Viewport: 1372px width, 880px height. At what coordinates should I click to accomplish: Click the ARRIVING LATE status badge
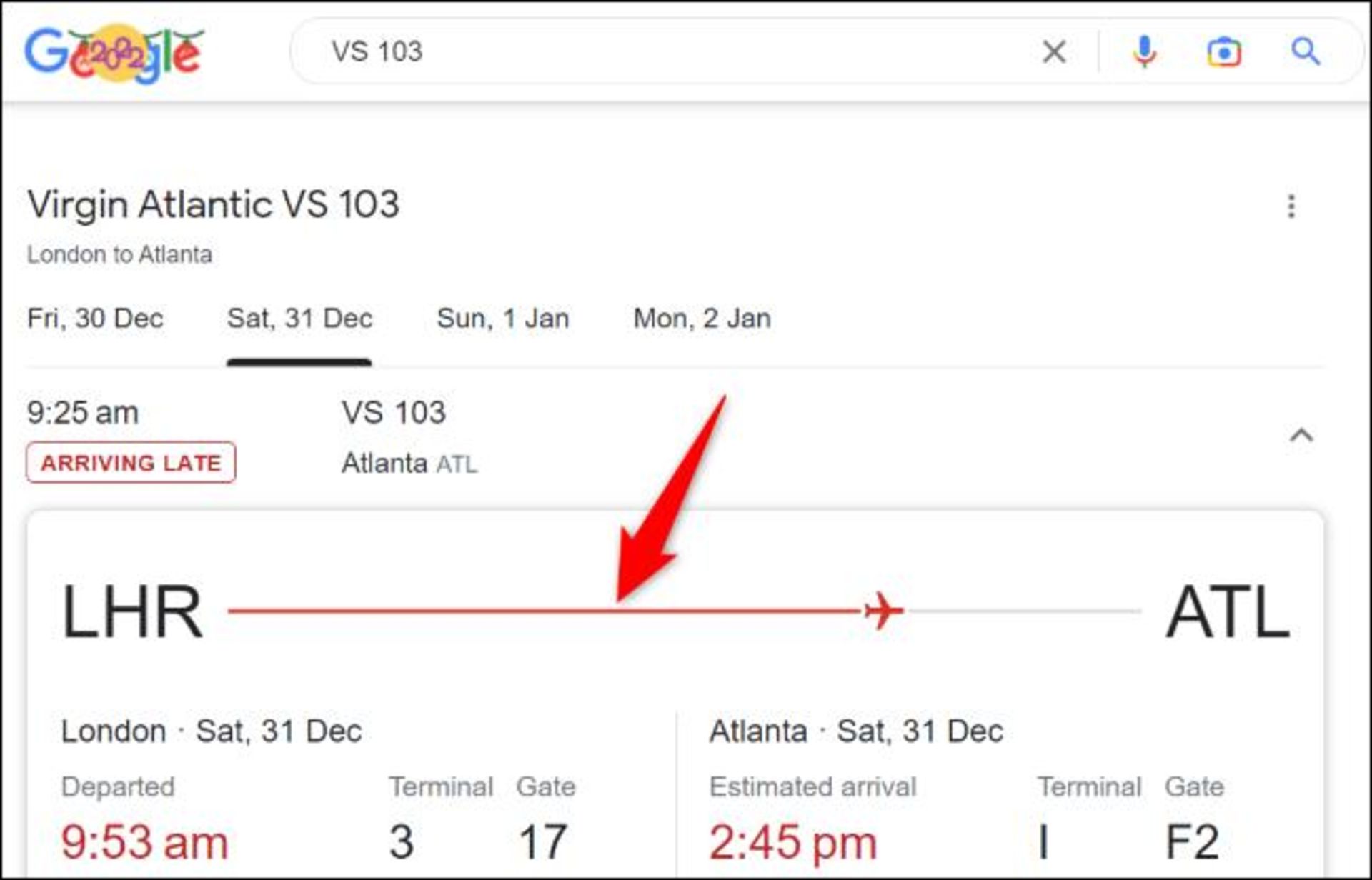131,463
